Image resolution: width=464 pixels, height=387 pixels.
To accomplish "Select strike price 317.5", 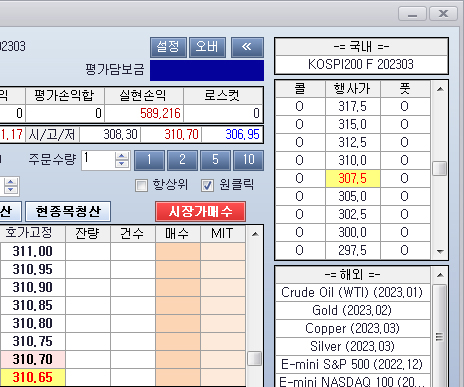I will [353, 107].
